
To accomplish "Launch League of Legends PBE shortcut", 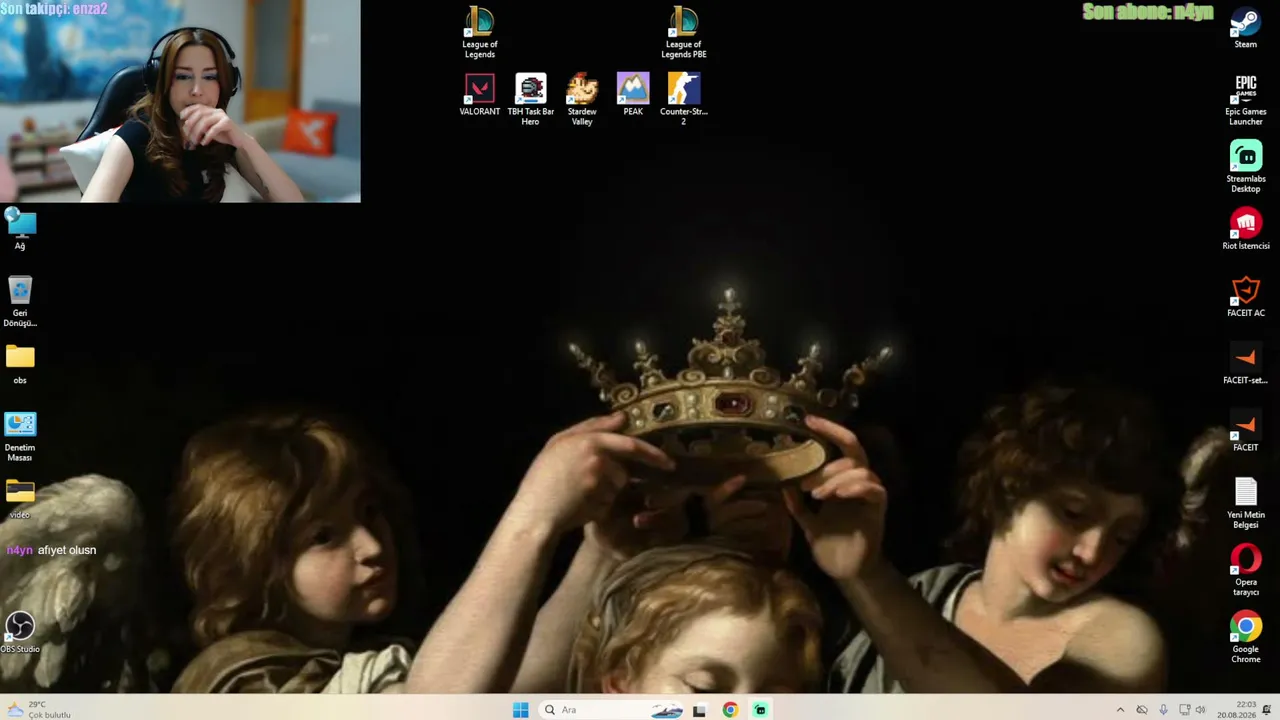I will [684, 32].
